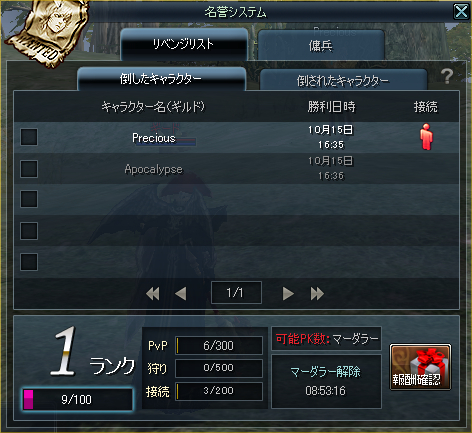Switch to the 傭兵 tab
This screenshot has height=433, width=472.
click(x=321, y=45)
